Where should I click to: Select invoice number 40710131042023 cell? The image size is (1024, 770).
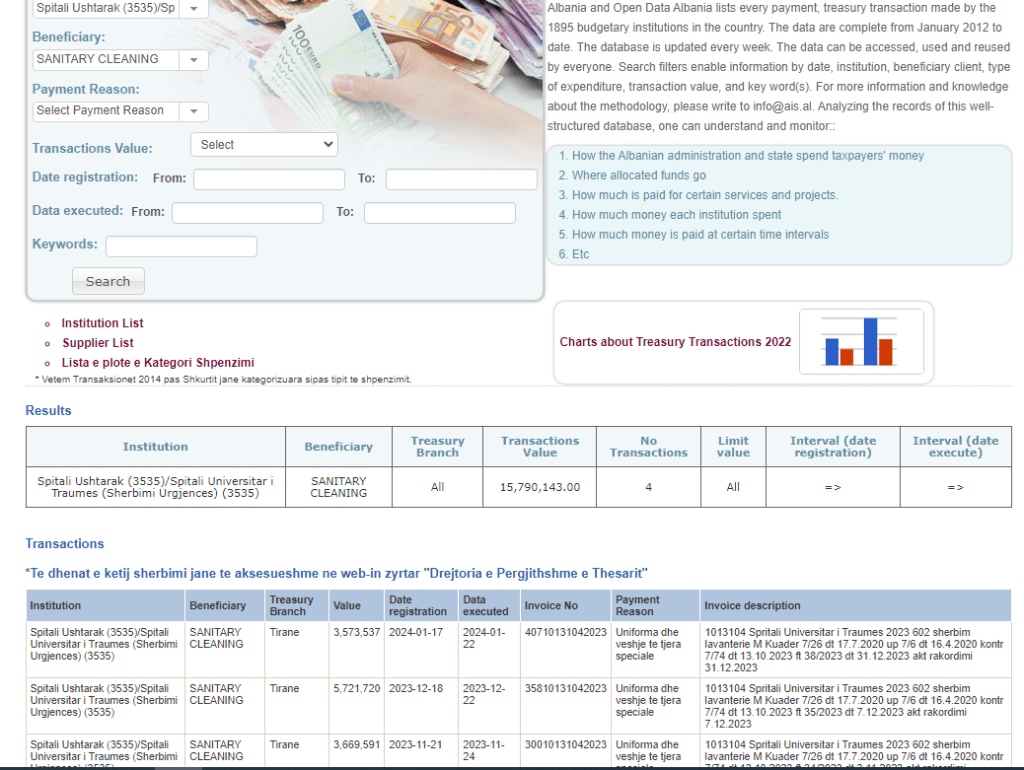pos(565,632)
